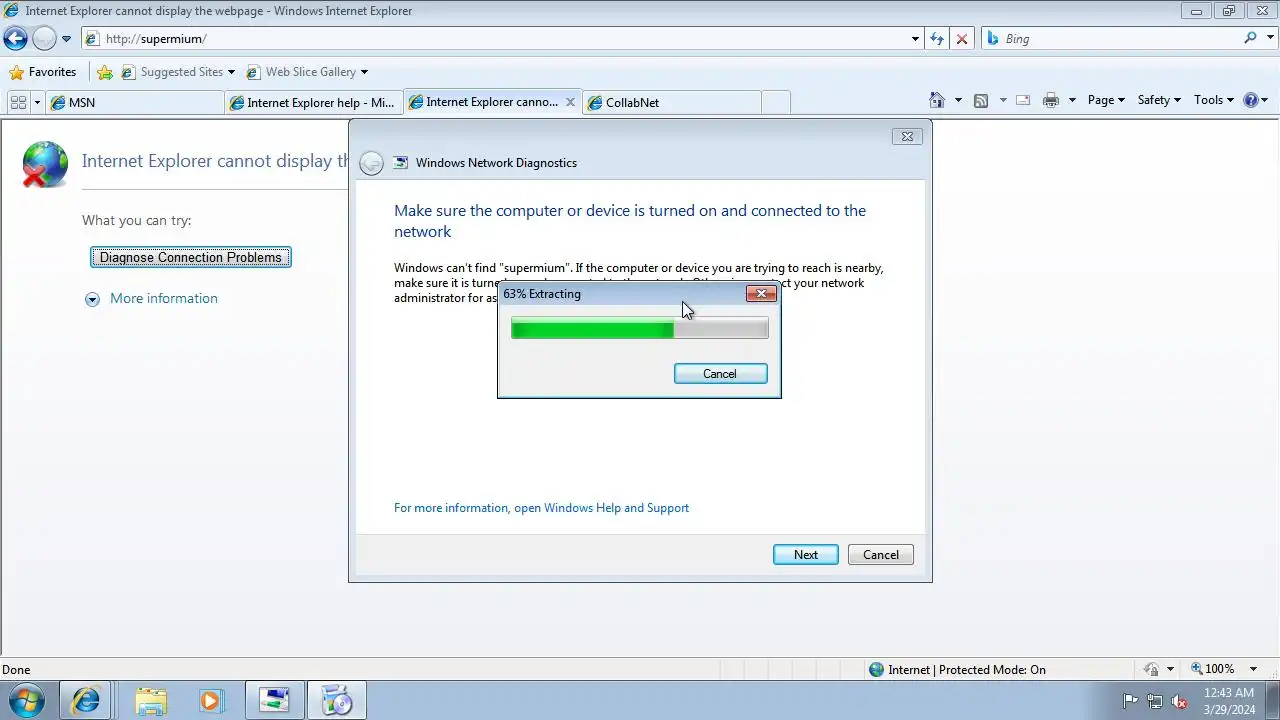Click the green extraction progress bar
Screen dimensions: 1280x720
(x=640, y=328)
